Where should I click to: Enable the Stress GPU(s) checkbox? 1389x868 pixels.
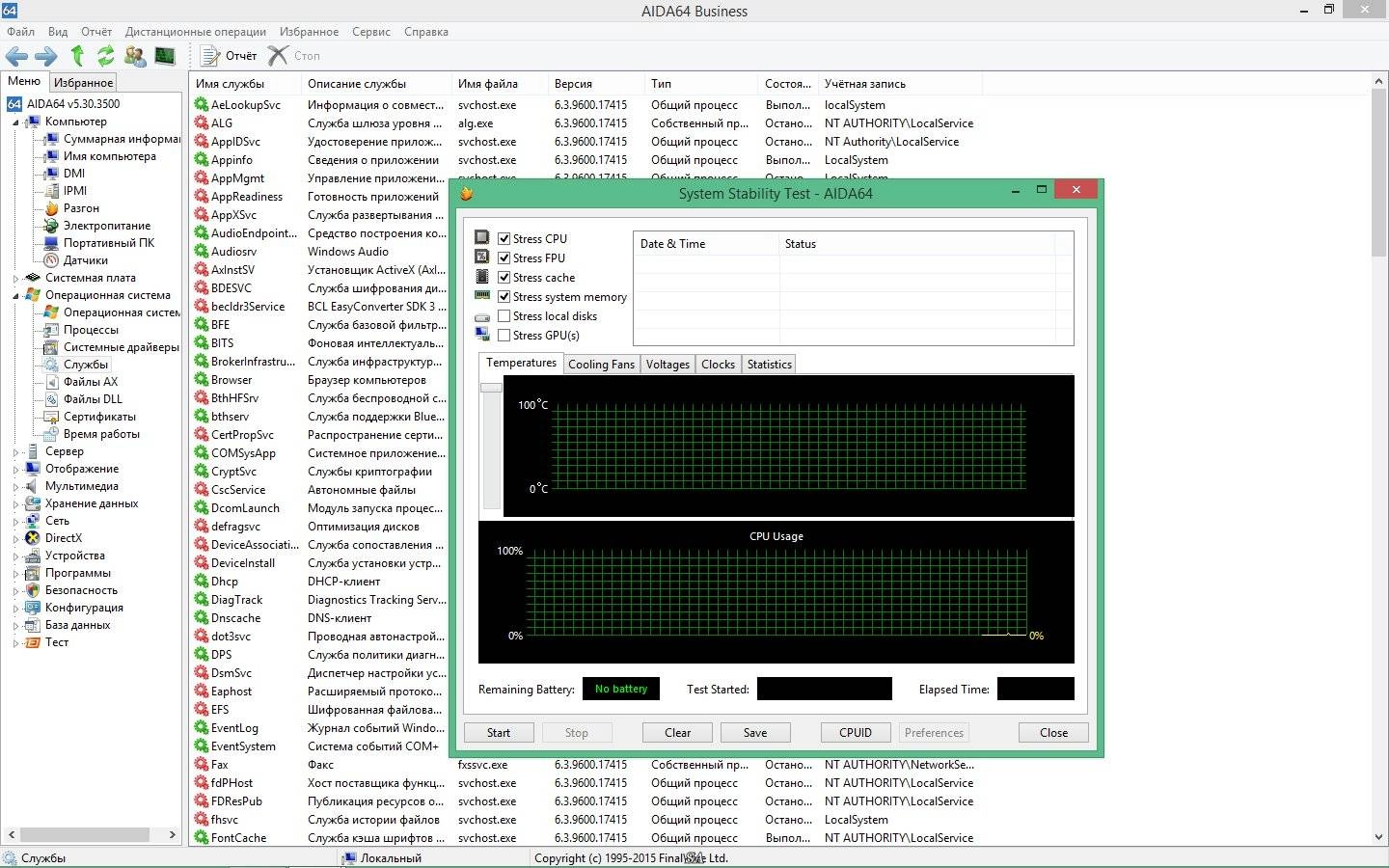[504, 335]
